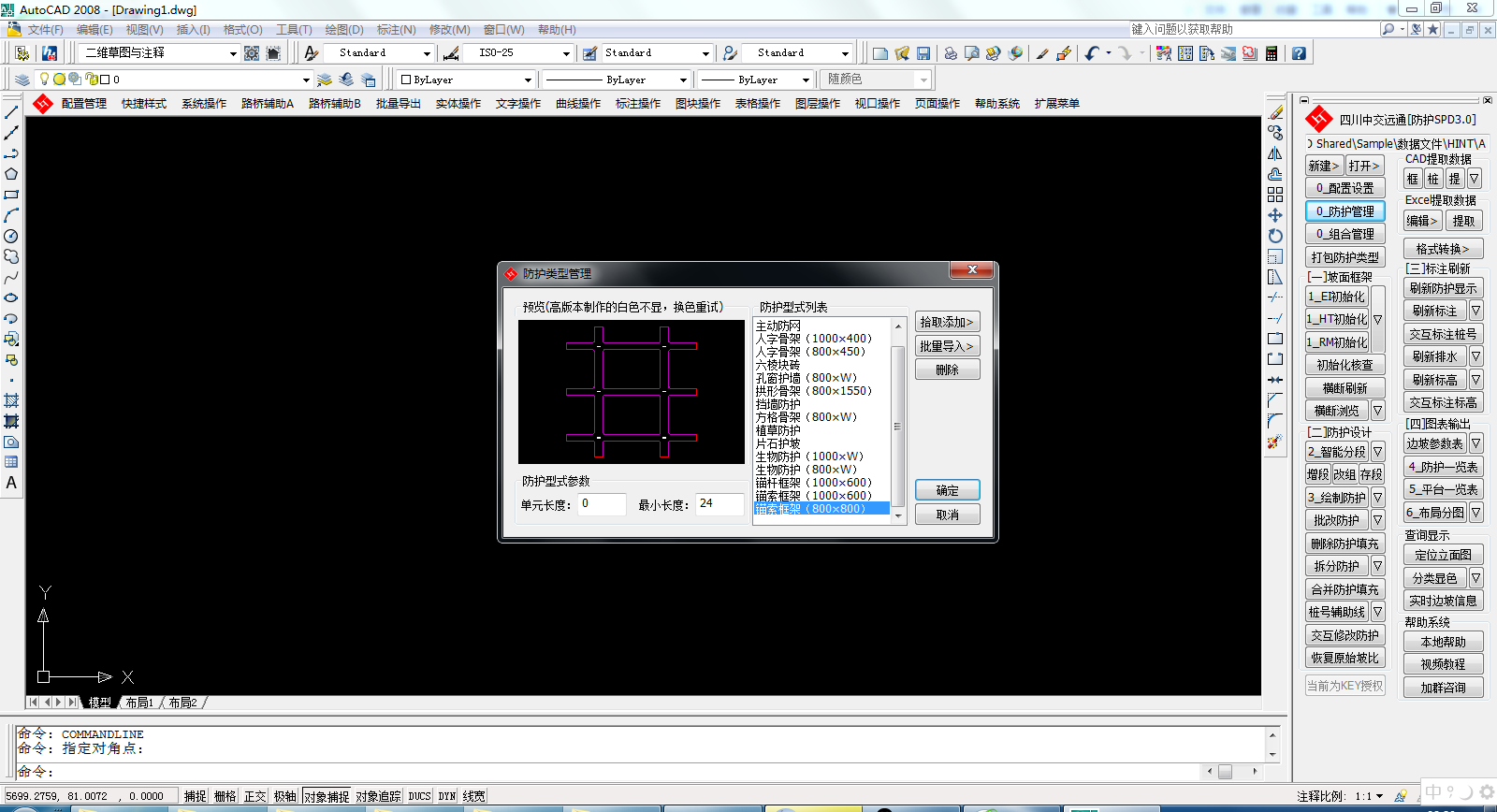Click the New drawing icon in the toolbar
Screen dimensions: 1497x812
pos(879,53)
